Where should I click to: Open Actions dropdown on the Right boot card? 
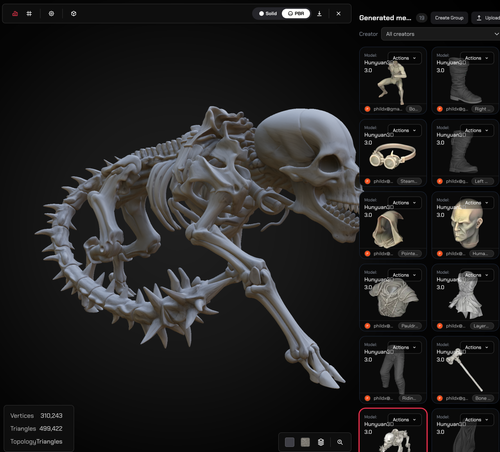[x=477, y=58]
